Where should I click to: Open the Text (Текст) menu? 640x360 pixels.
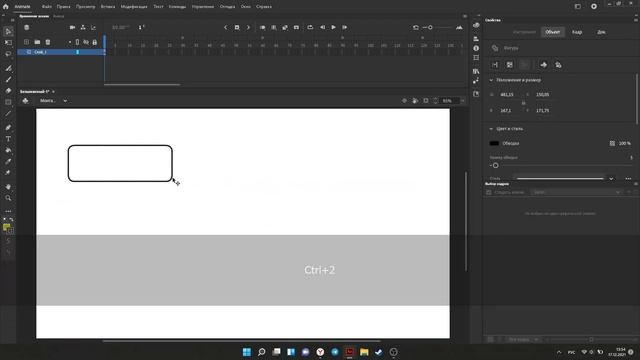158,7
